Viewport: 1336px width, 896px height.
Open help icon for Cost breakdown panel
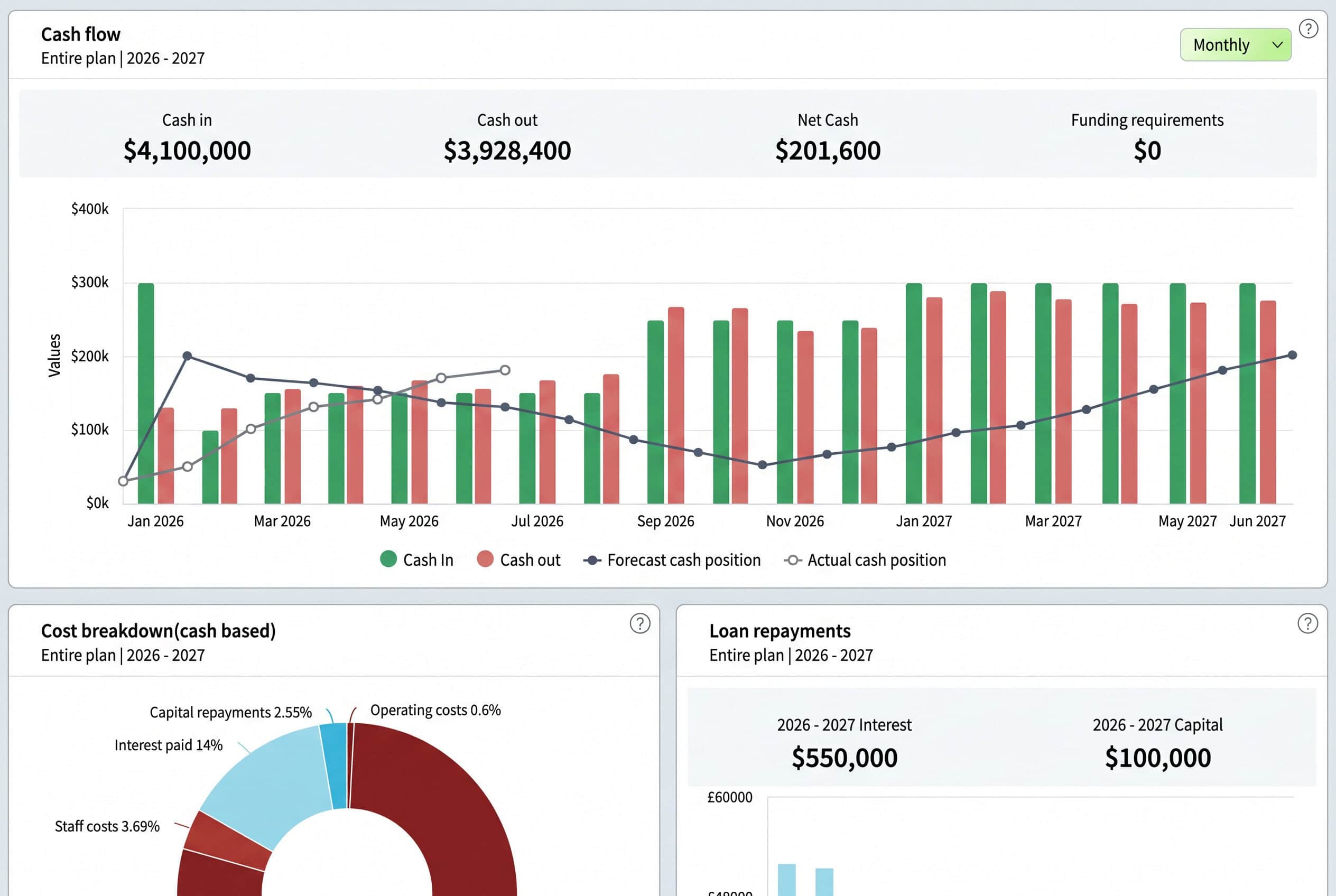click(x=639, y=623)
